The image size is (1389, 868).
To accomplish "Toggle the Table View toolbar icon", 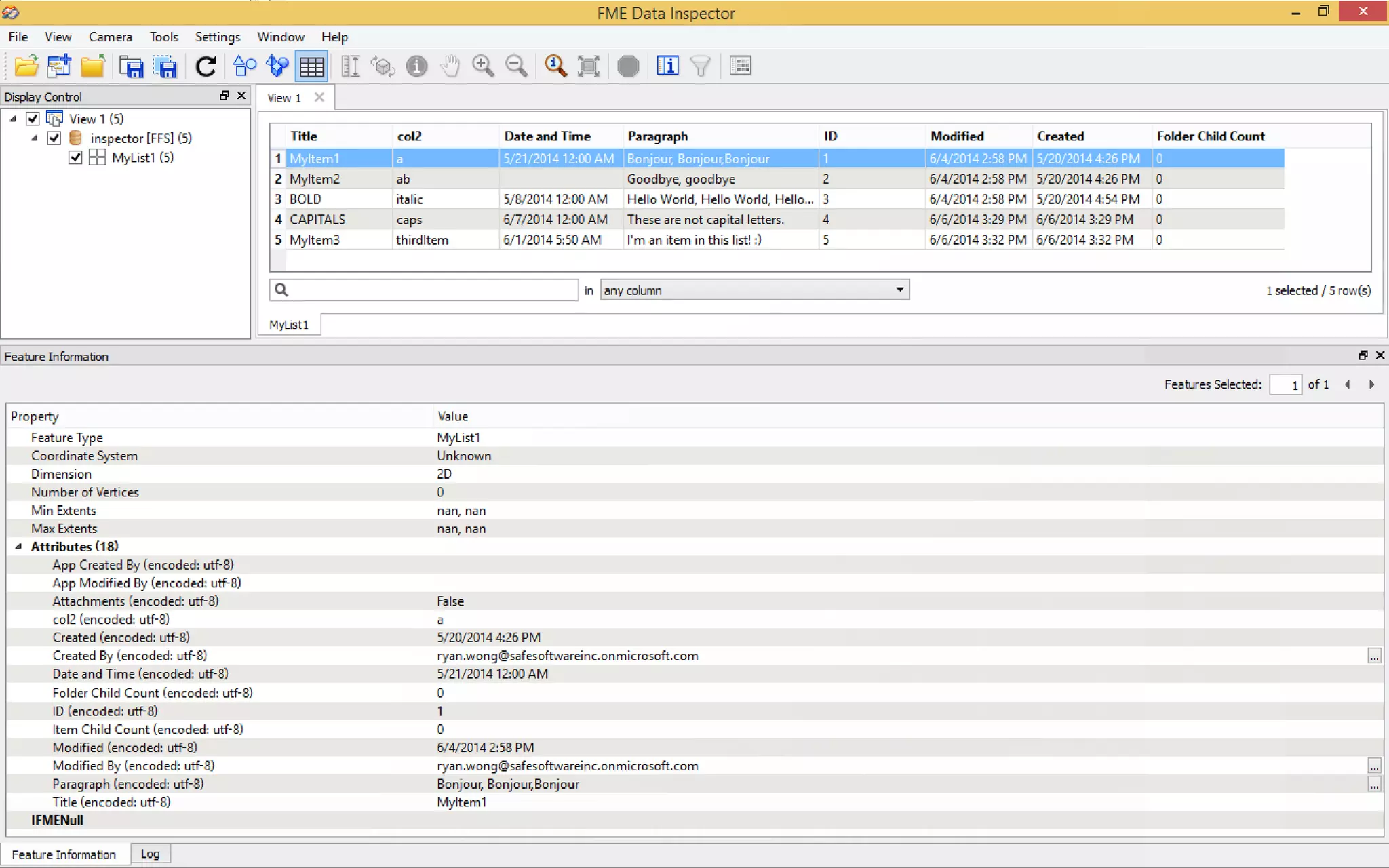I will coord(311,66).
